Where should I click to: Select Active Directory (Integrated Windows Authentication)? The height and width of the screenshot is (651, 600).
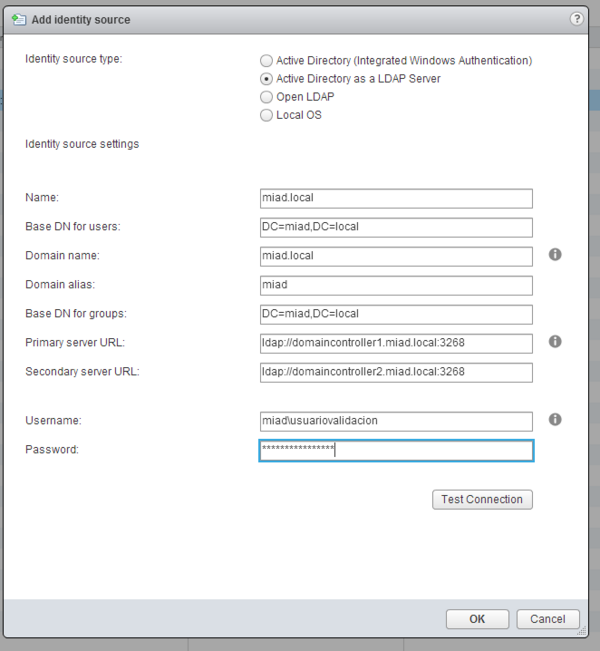click(x=266, y=61)
